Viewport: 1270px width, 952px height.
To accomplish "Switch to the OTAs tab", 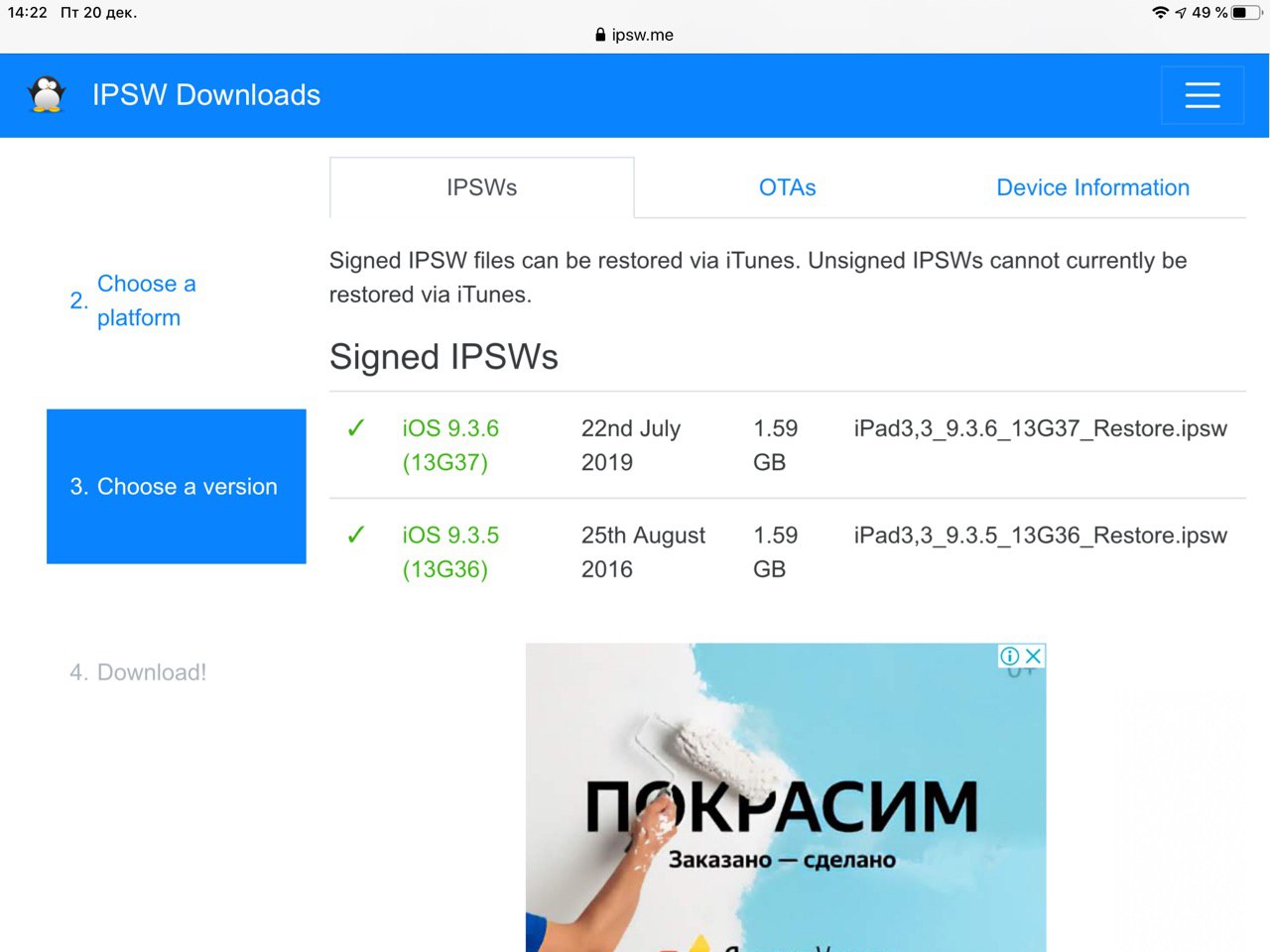I will pyautogui.click(x=788, y=187).
